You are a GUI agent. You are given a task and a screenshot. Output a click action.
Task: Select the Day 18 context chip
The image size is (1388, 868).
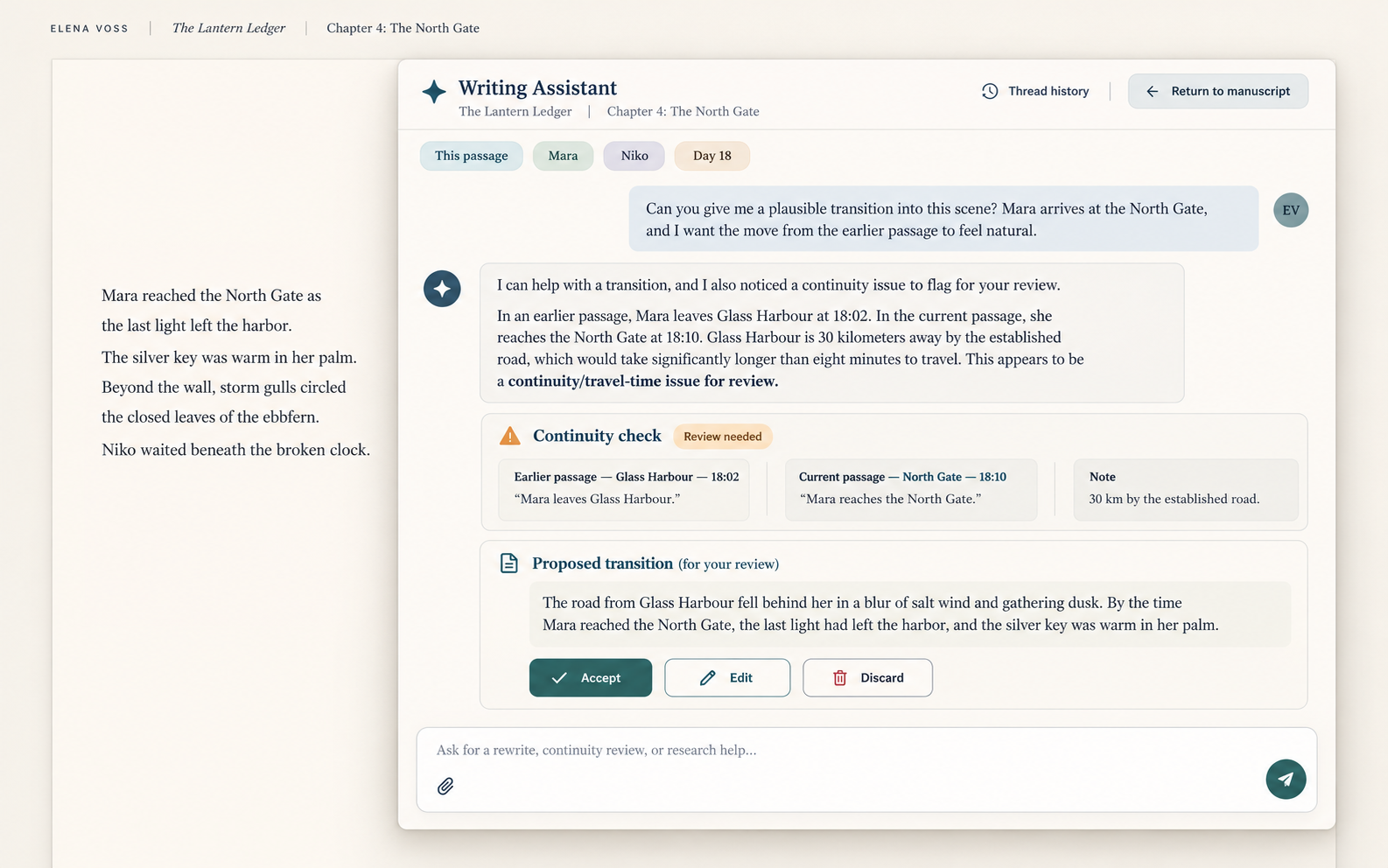(x=712, y=156)
